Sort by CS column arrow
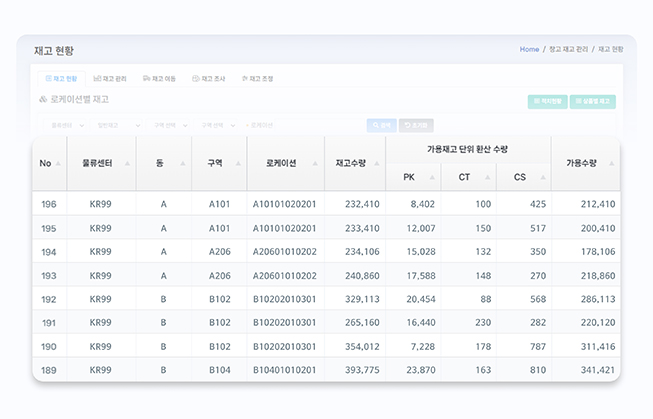 (543, 177)
